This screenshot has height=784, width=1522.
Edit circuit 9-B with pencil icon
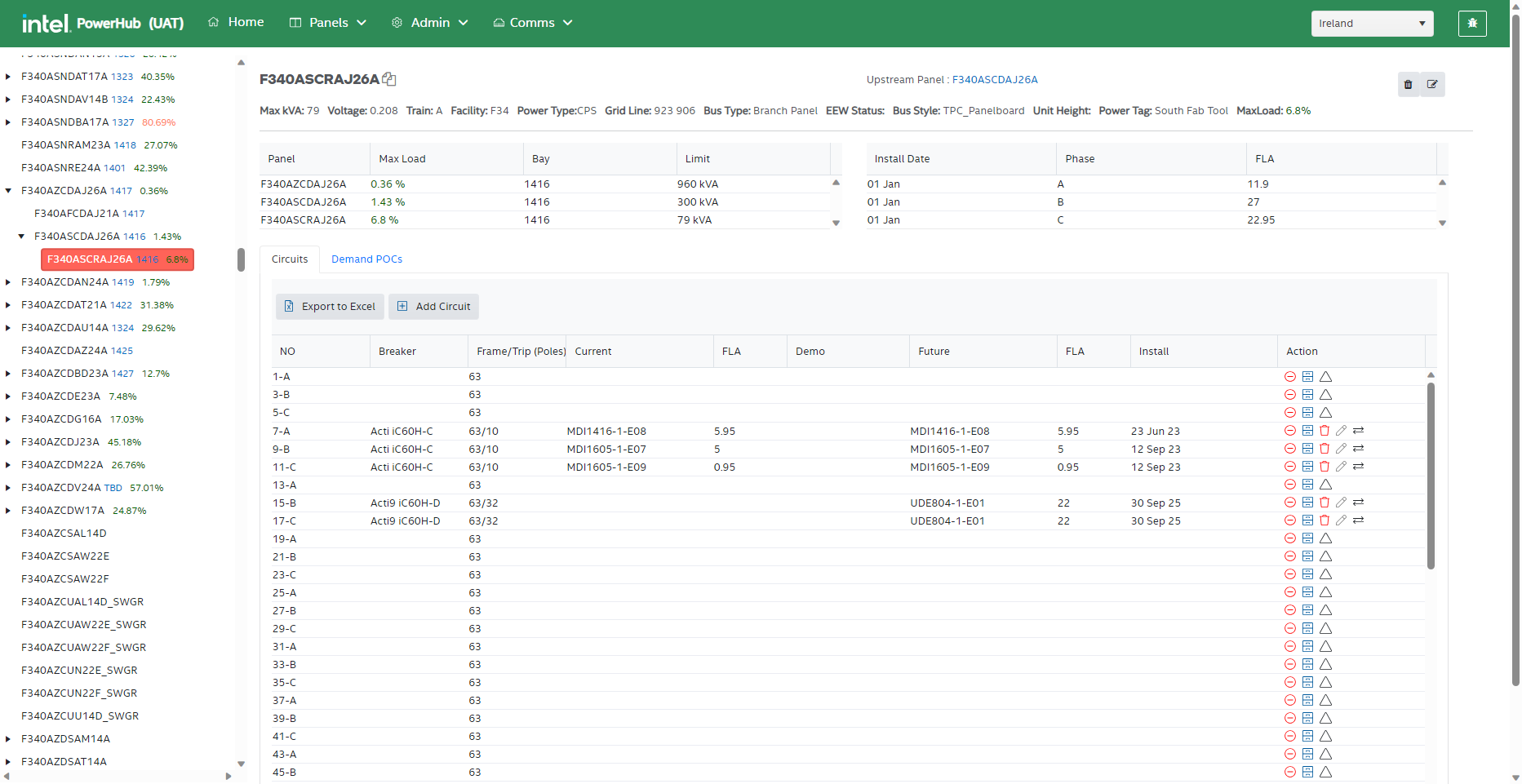[1341, 449]
